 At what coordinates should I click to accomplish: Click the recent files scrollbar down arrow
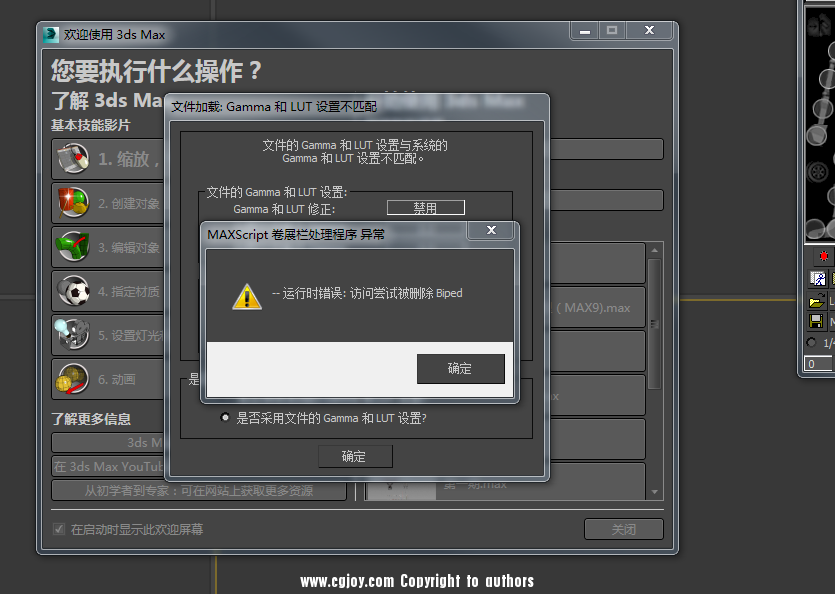coord(654,492)
